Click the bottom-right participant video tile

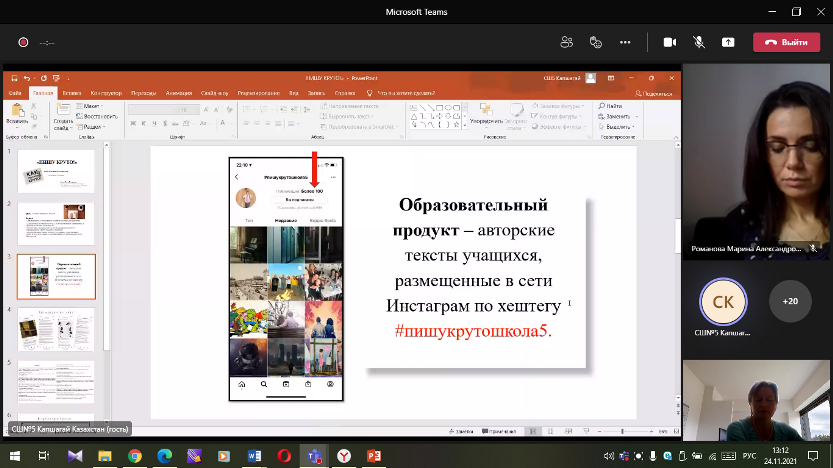[757, 399]
